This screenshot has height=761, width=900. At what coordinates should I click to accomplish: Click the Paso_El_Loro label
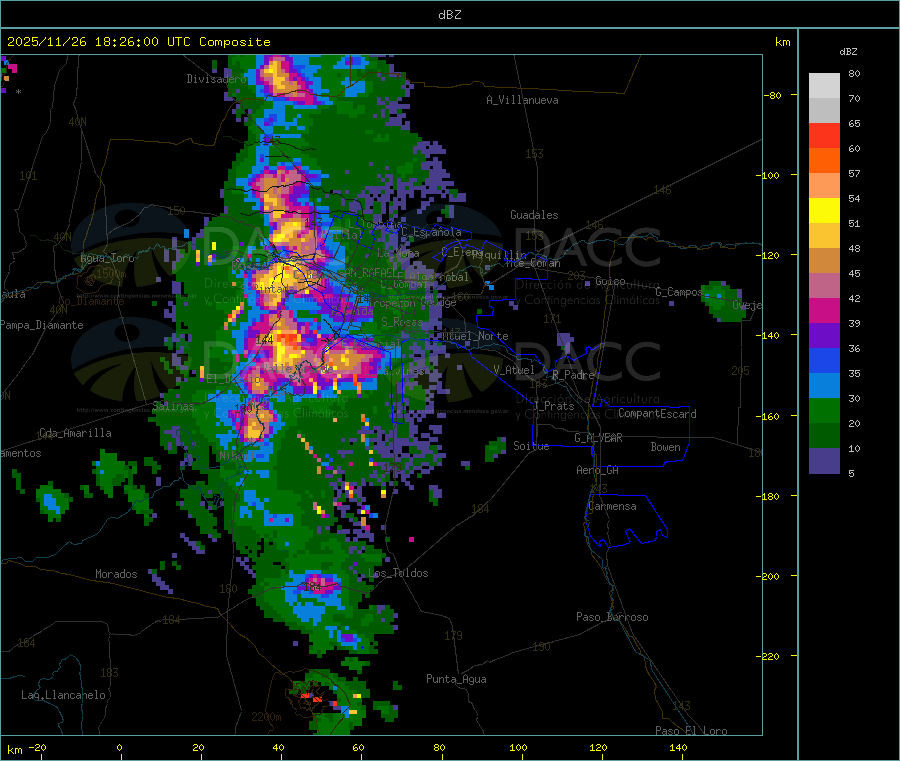(x=691, y=731)
